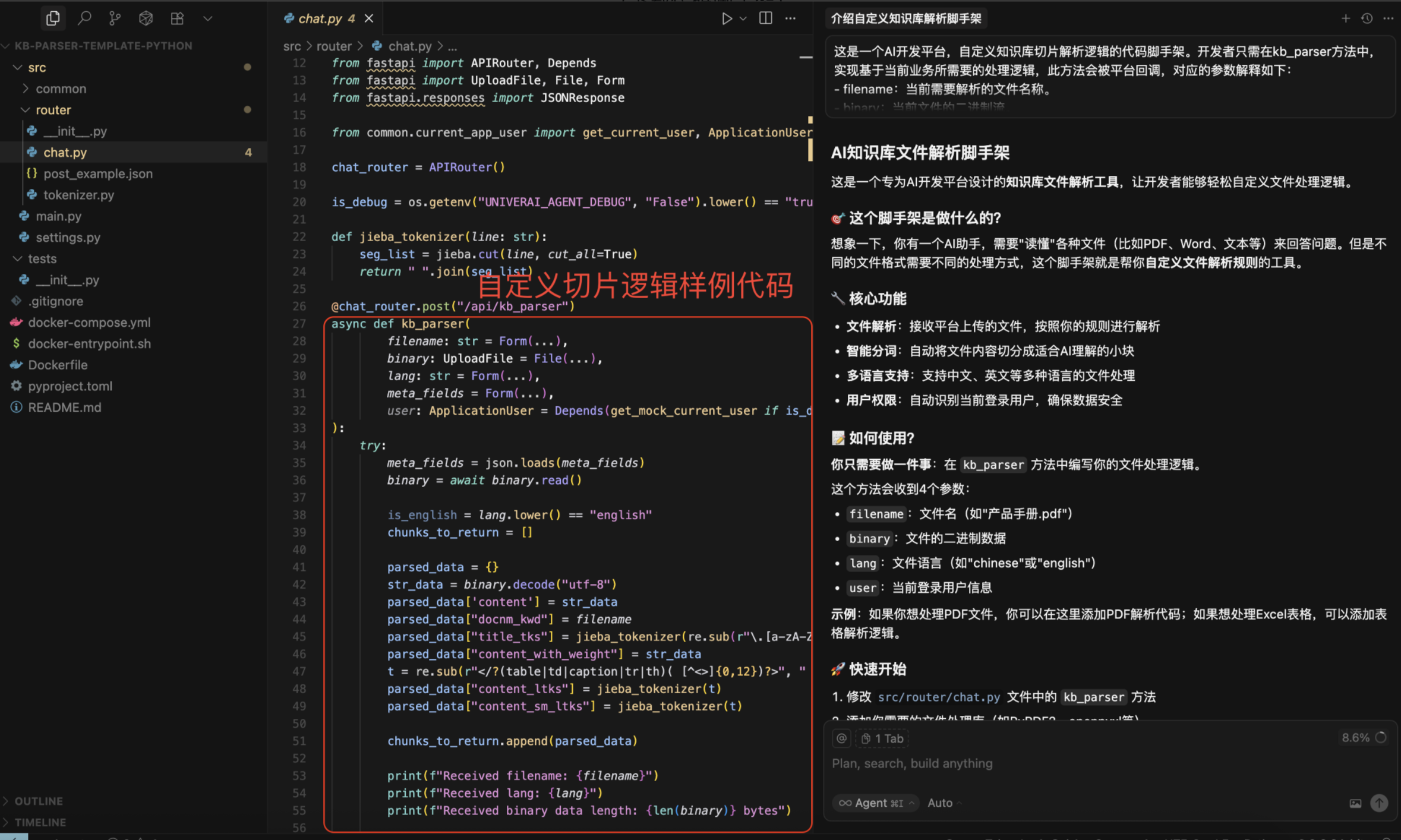Click the info icon beside README.md
The height and width of the screenshot is (840, 1401).
[x=16, y=408]
